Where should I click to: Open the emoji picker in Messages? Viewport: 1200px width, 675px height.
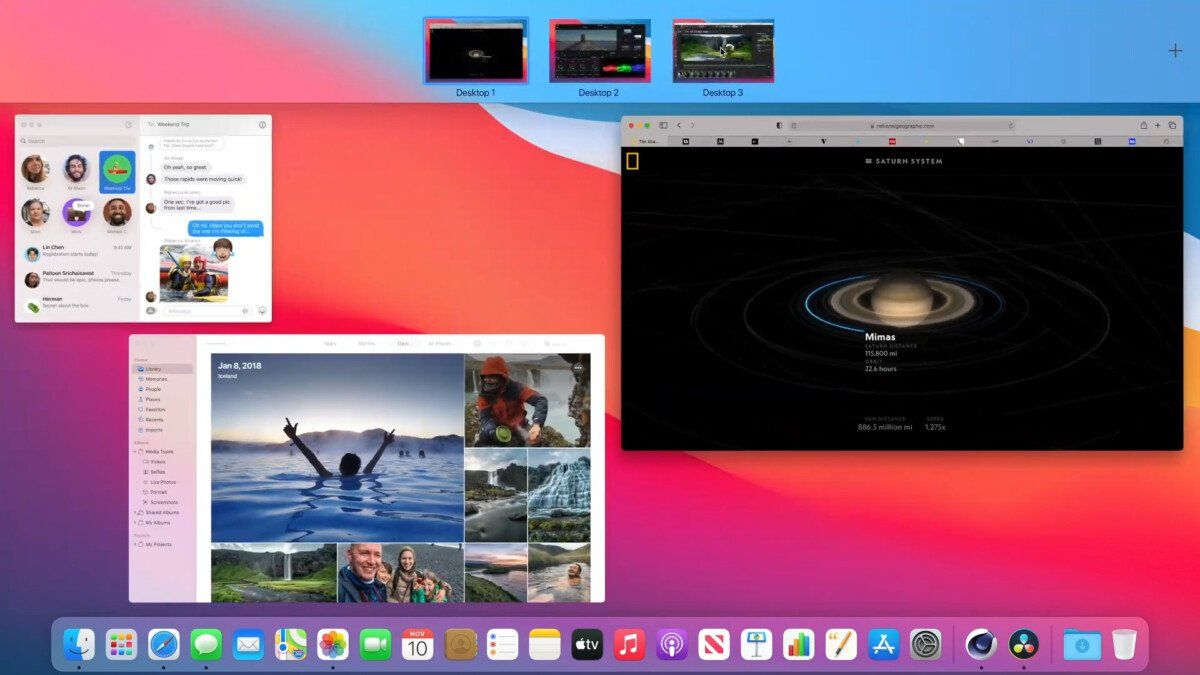tap(262, 311)
